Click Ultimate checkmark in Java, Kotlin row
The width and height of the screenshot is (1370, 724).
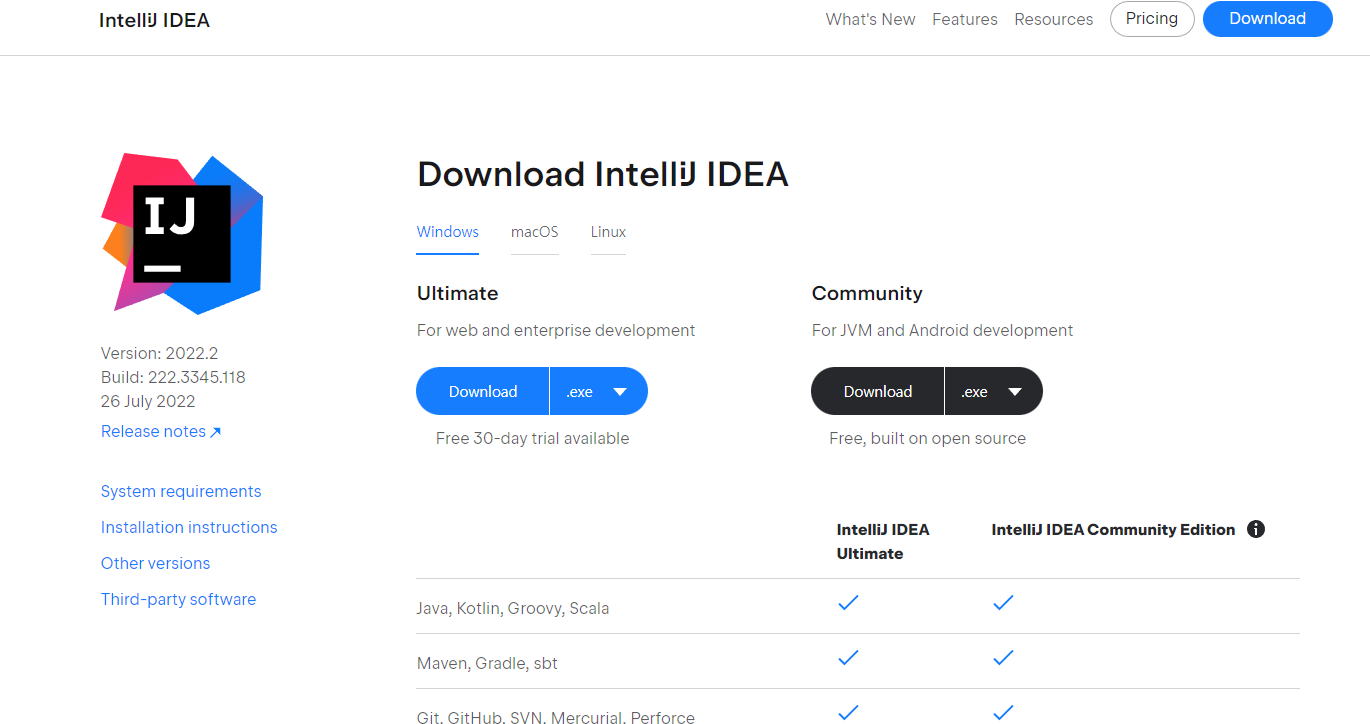tap(848, 602)
